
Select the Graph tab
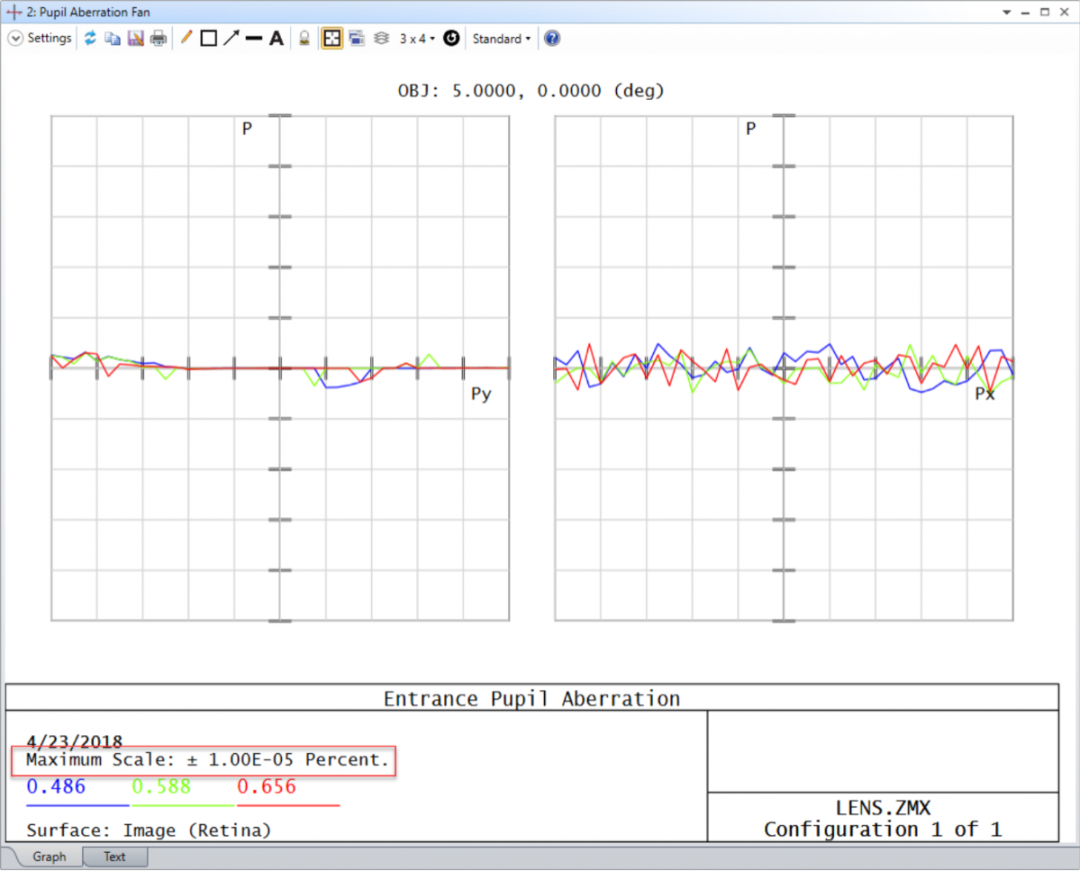click(47, 856)
